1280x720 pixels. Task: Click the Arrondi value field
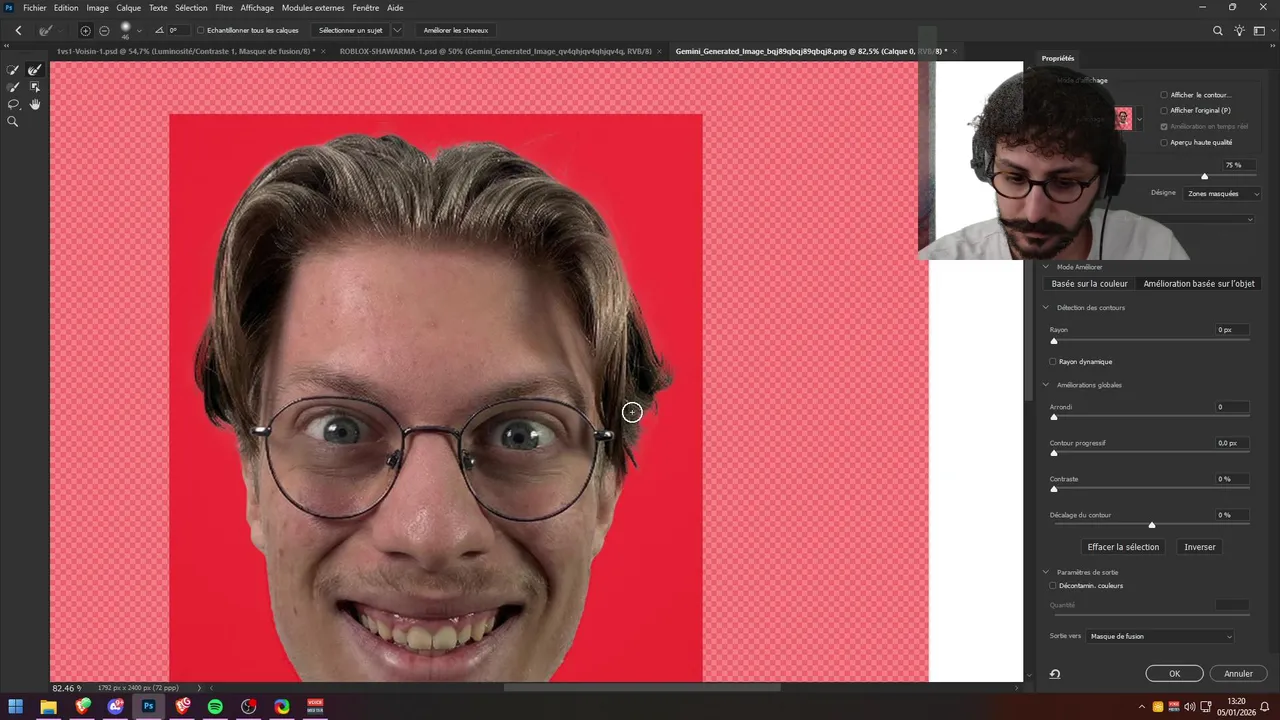pos(1232,407)
